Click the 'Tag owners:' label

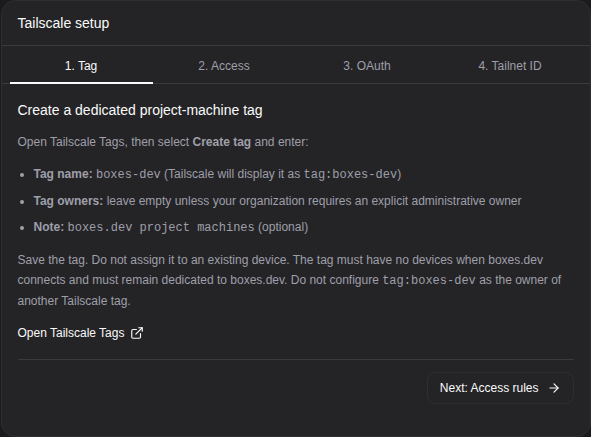(68, 201)
